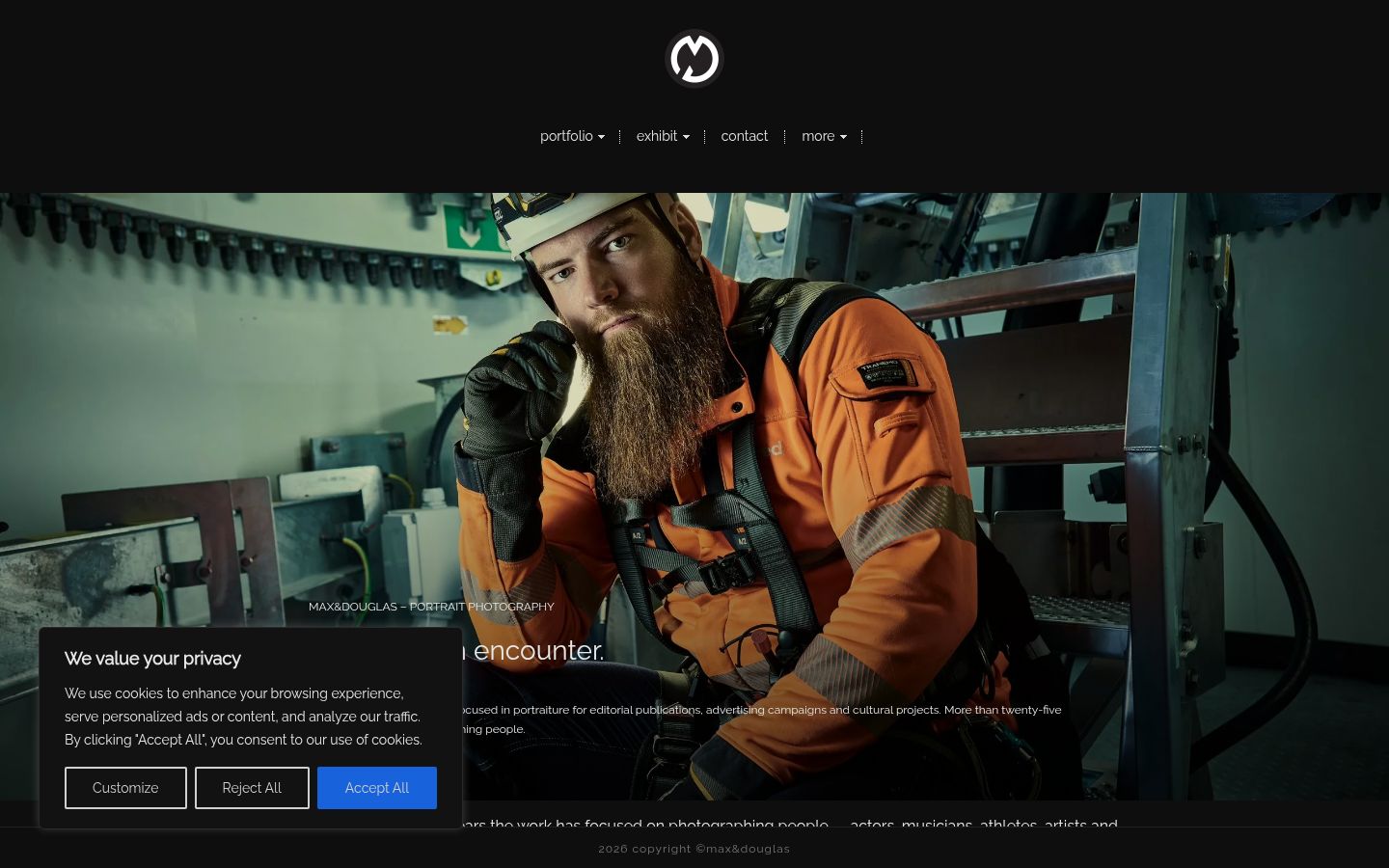Screen dimensions: 1389x868
Task: Accept all cookies
Action: click(377, 788)
